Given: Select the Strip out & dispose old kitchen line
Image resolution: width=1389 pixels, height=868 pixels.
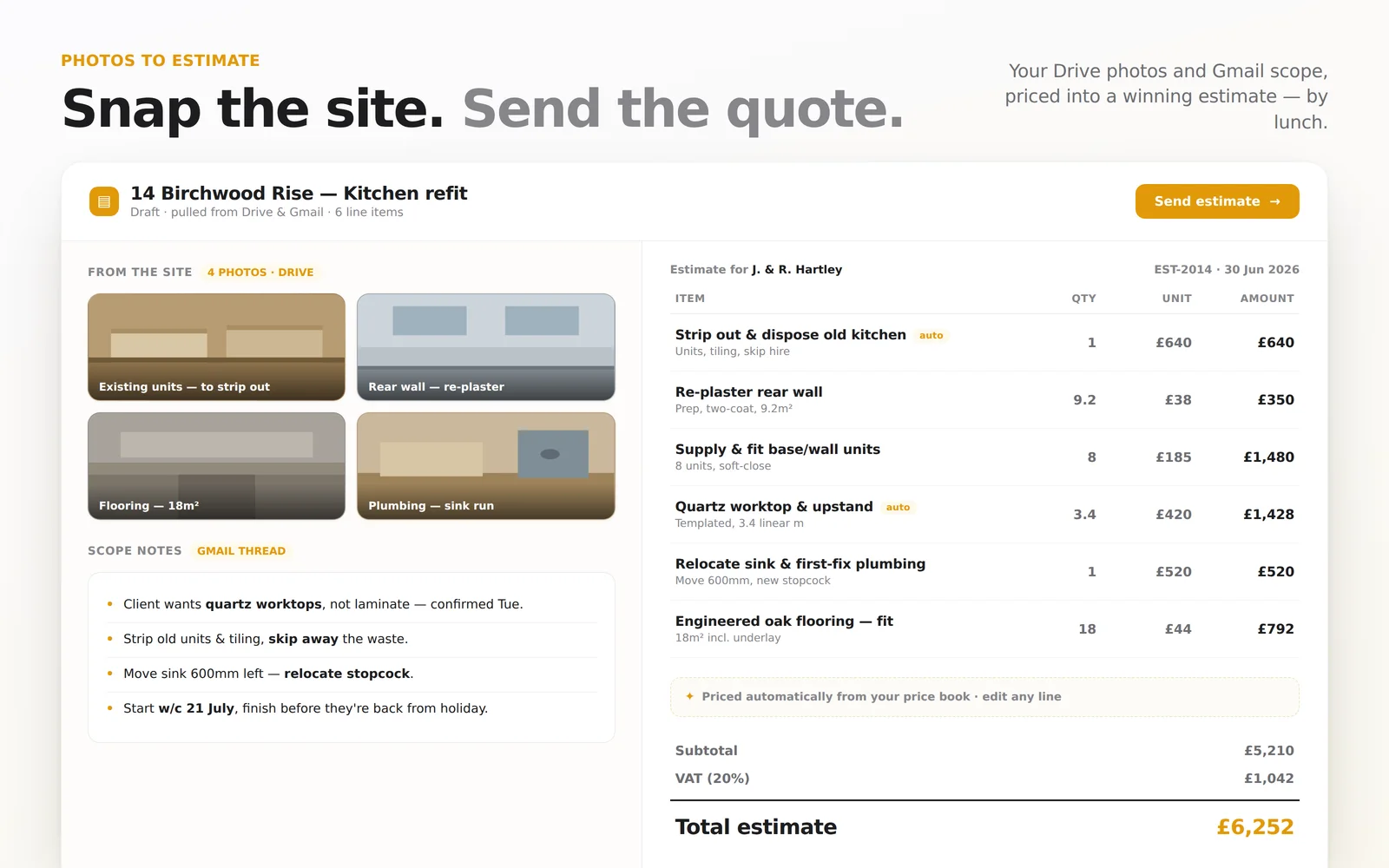Looking at the screenshot, I should (x=984, y=343).
